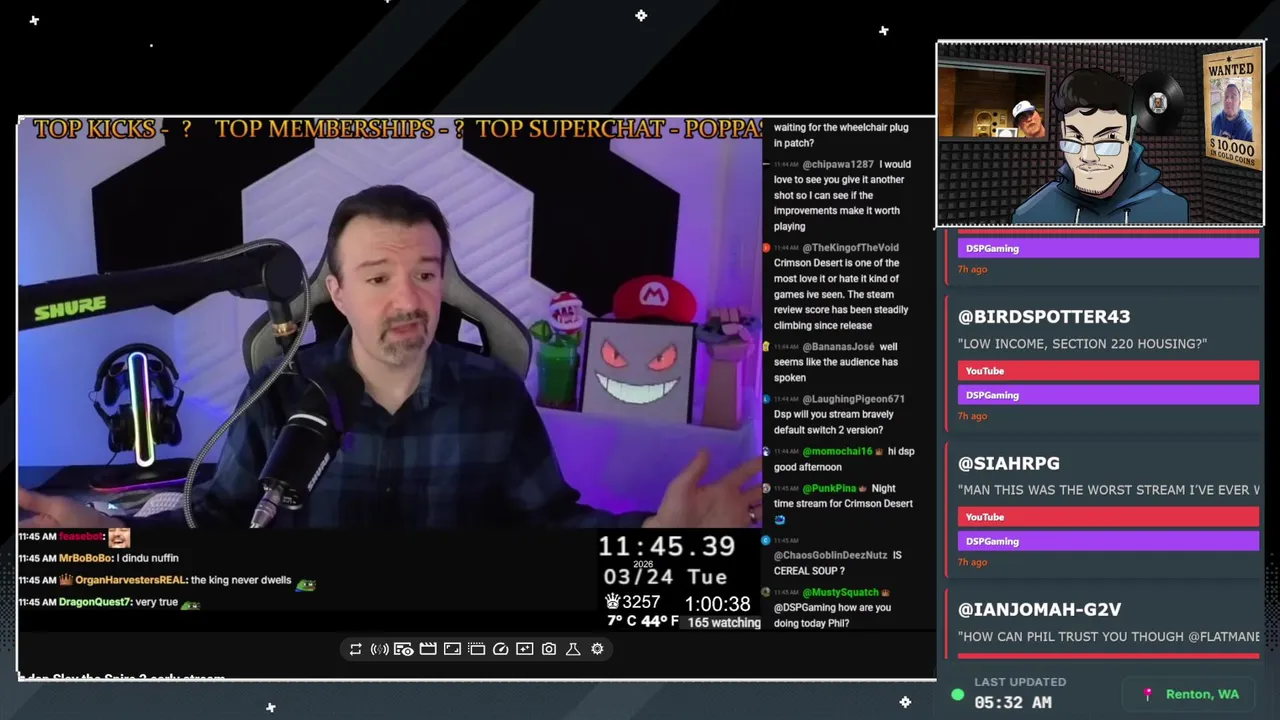
Task: Click @chipawa1287 username in chat
Action: click(838, 164)
